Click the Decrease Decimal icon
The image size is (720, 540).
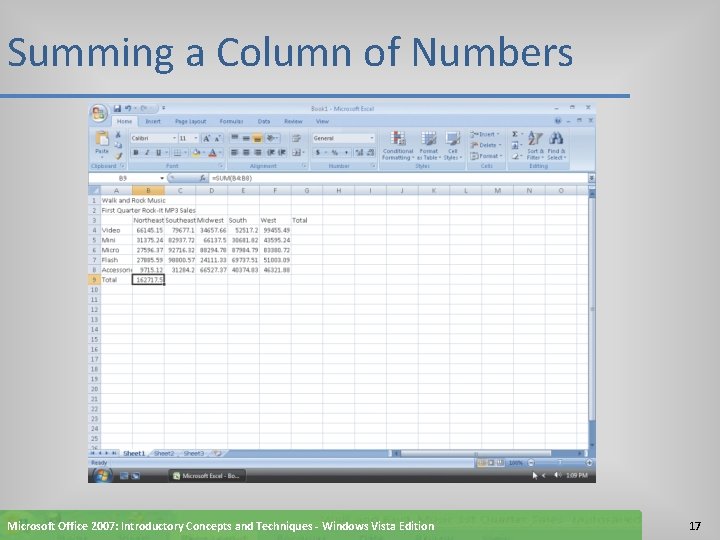coord(370,152)
